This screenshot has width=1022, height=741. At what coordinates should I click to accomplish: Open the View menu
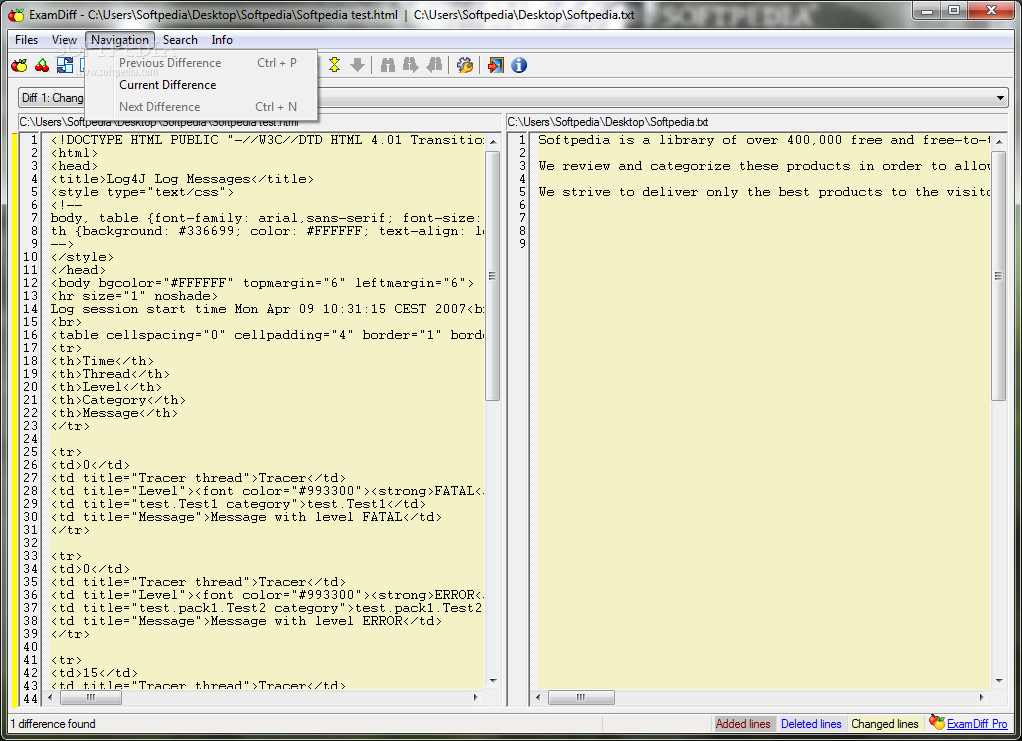[64, 40]
